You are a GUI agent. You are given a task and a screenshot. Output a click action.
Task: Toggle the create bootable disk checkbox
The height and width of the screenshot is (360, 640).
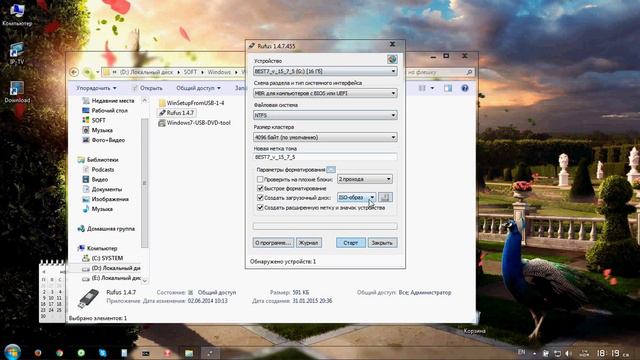[x=260, y=198]
